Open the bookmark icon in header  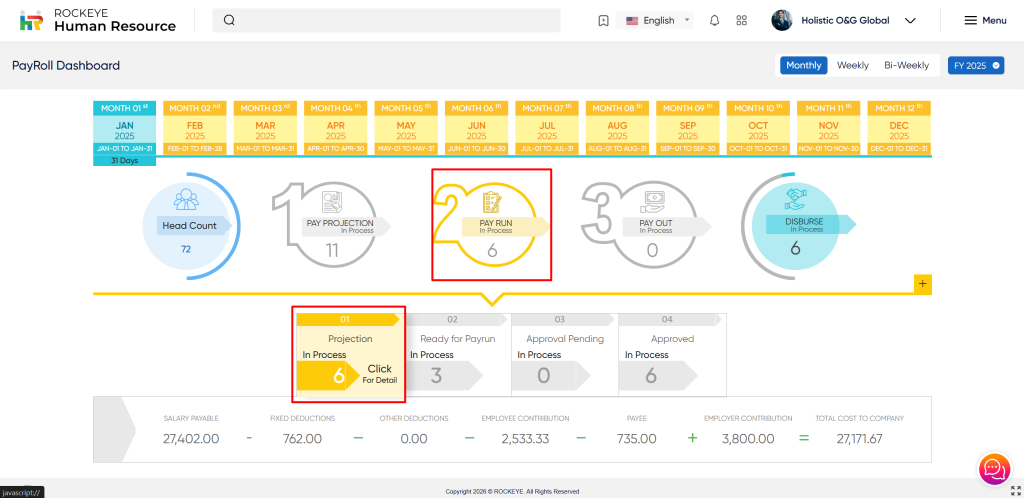(x=603, y=20)
